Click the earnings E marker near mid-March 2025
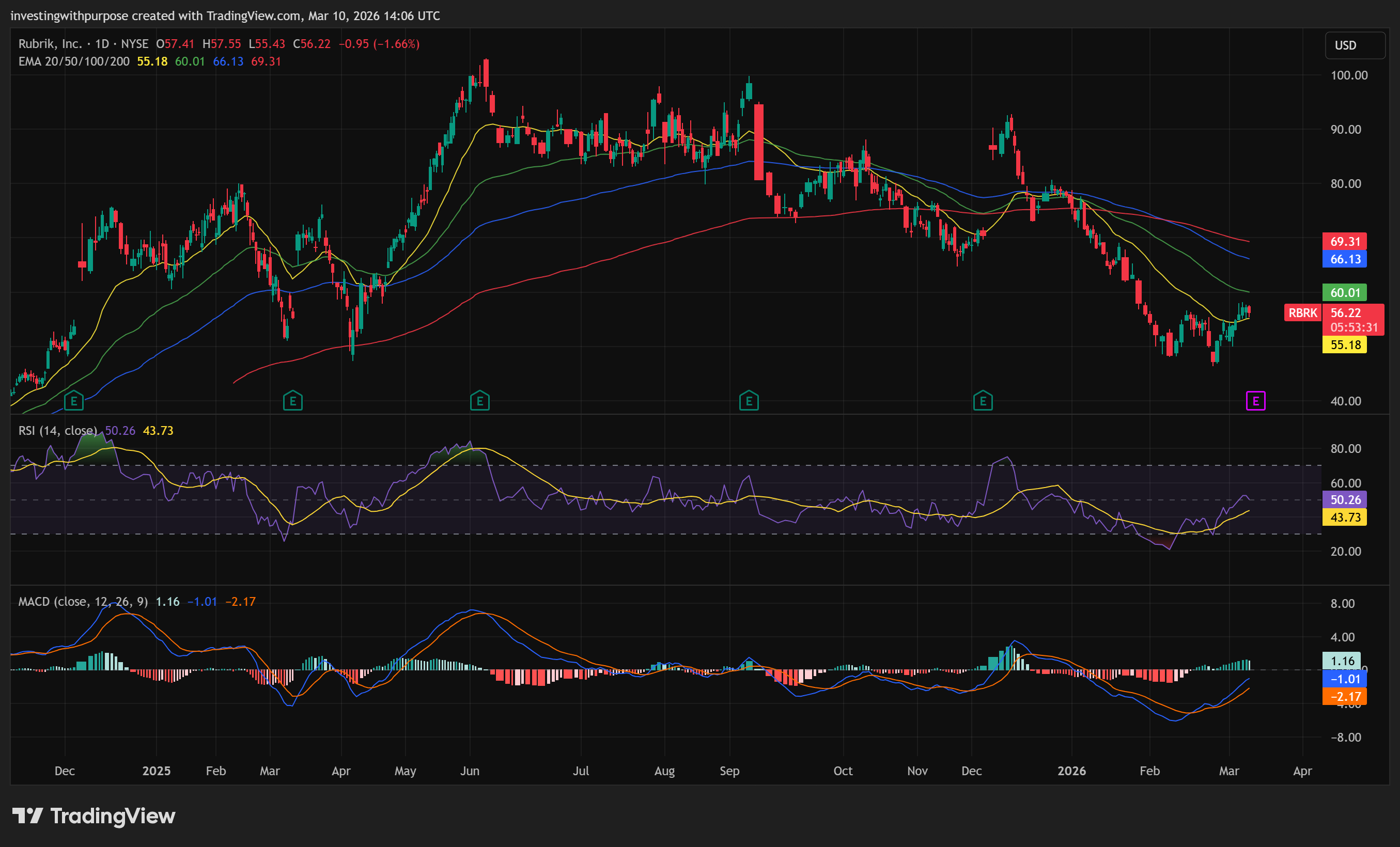The height and width of the screenshot is (847, 1400). pos(292,401)
